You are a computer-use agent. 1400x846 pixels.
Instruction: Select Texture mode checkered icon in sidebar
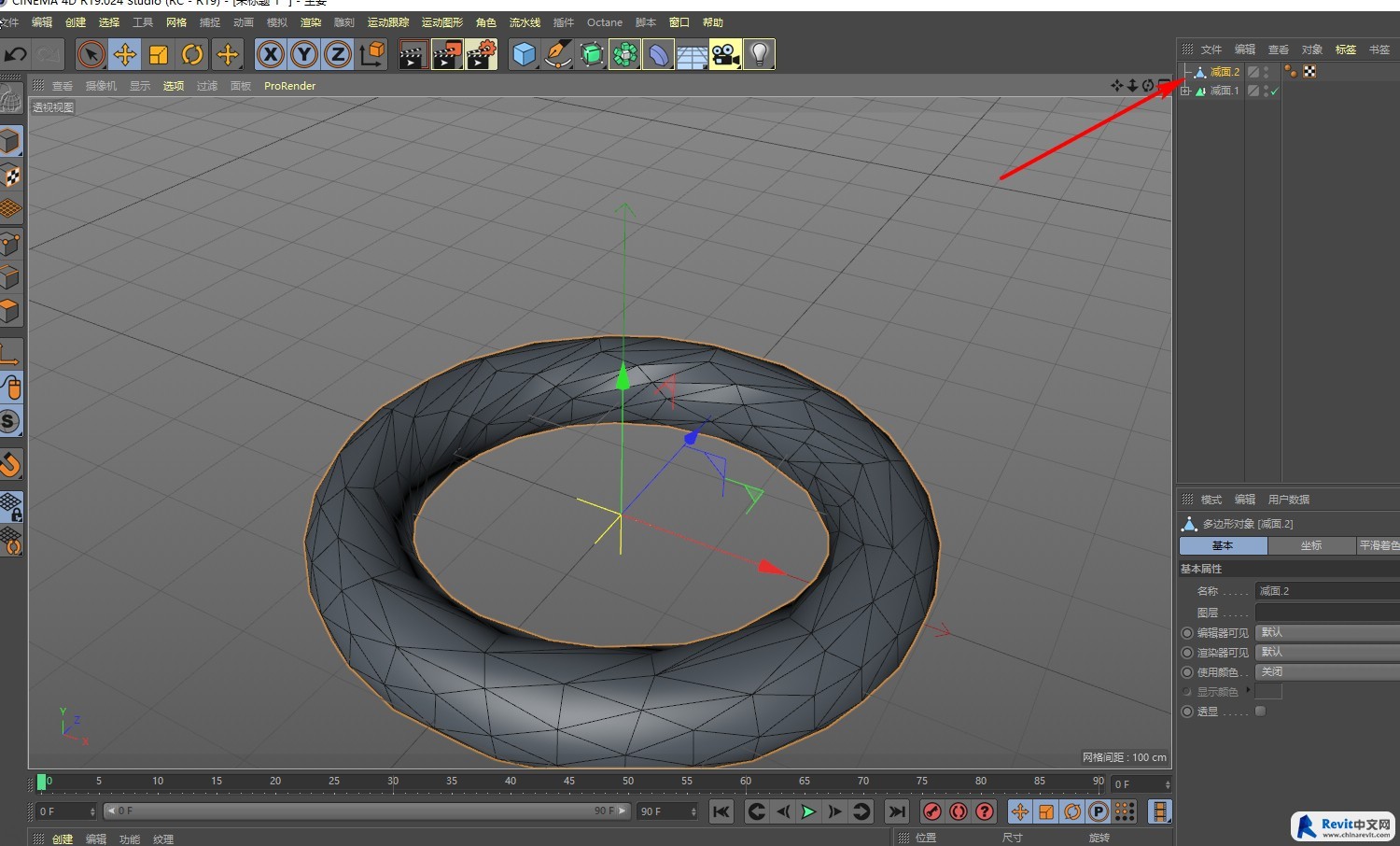tap(10, 175)
